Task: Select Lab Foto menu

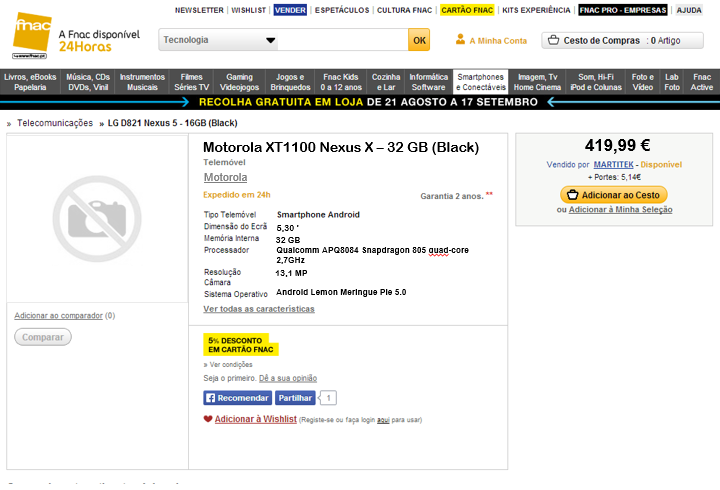Action: (672, 82)
